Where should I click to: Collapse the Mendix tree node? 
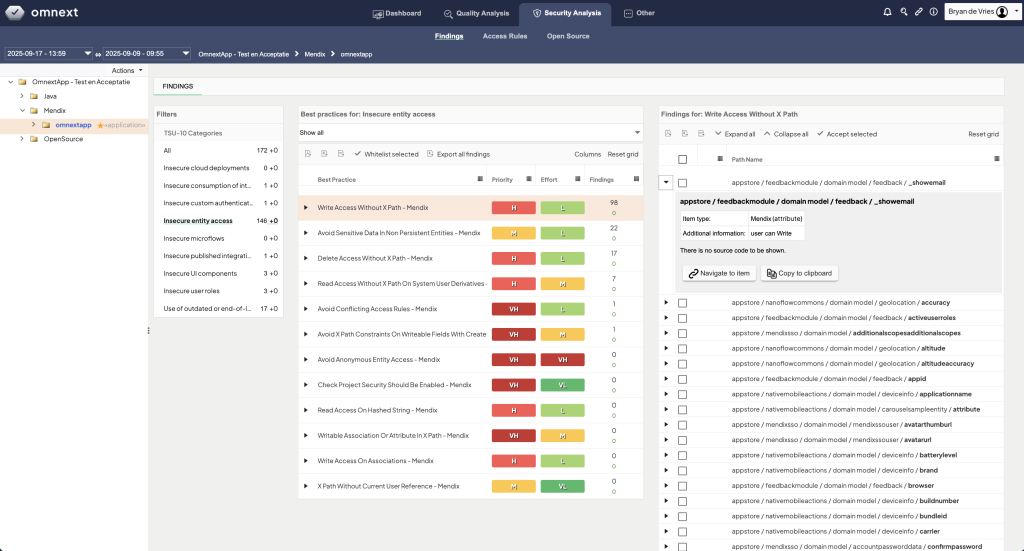[22, 110]
